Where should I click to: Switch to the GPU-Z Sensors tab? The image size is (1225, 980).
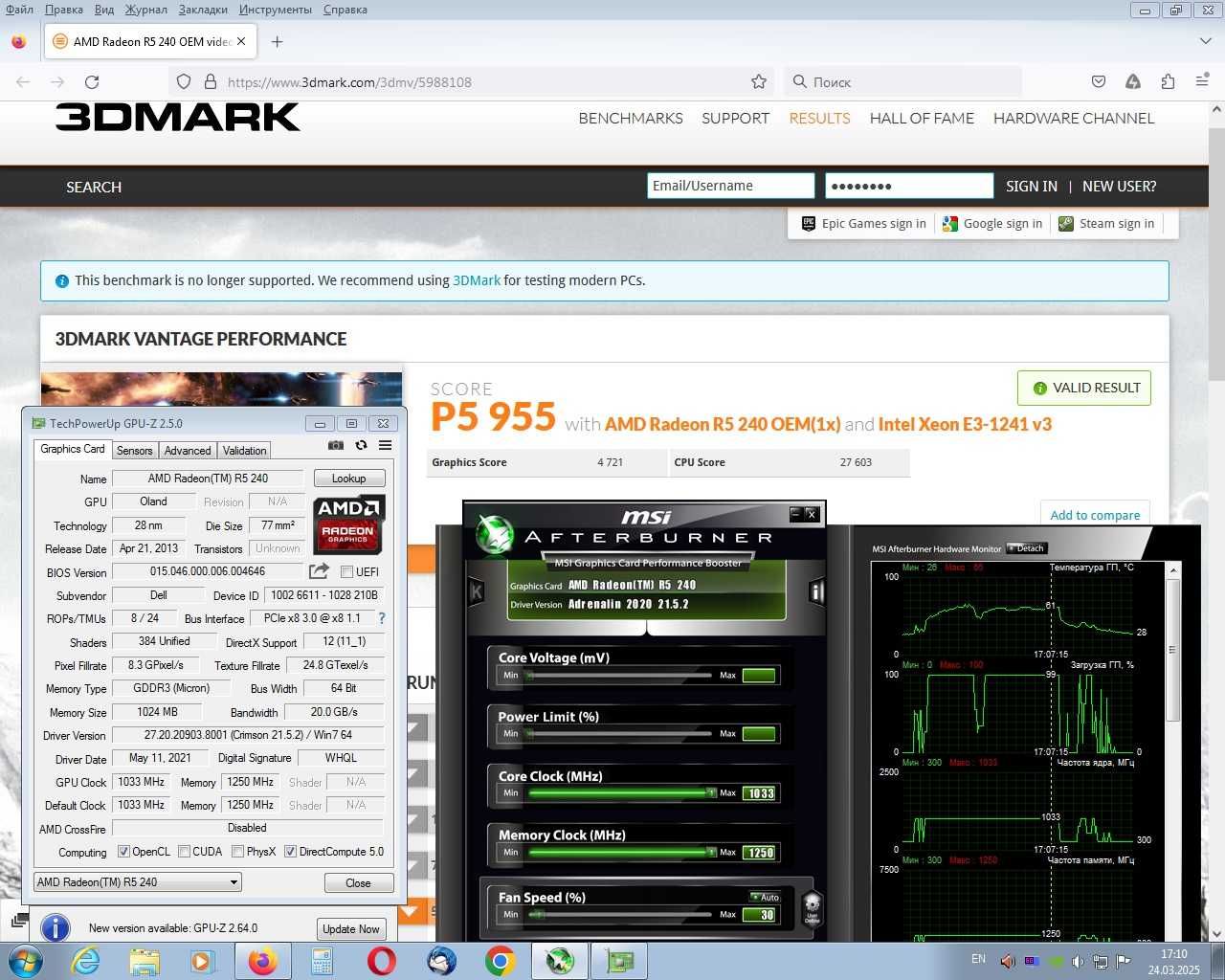coord(134,451)
